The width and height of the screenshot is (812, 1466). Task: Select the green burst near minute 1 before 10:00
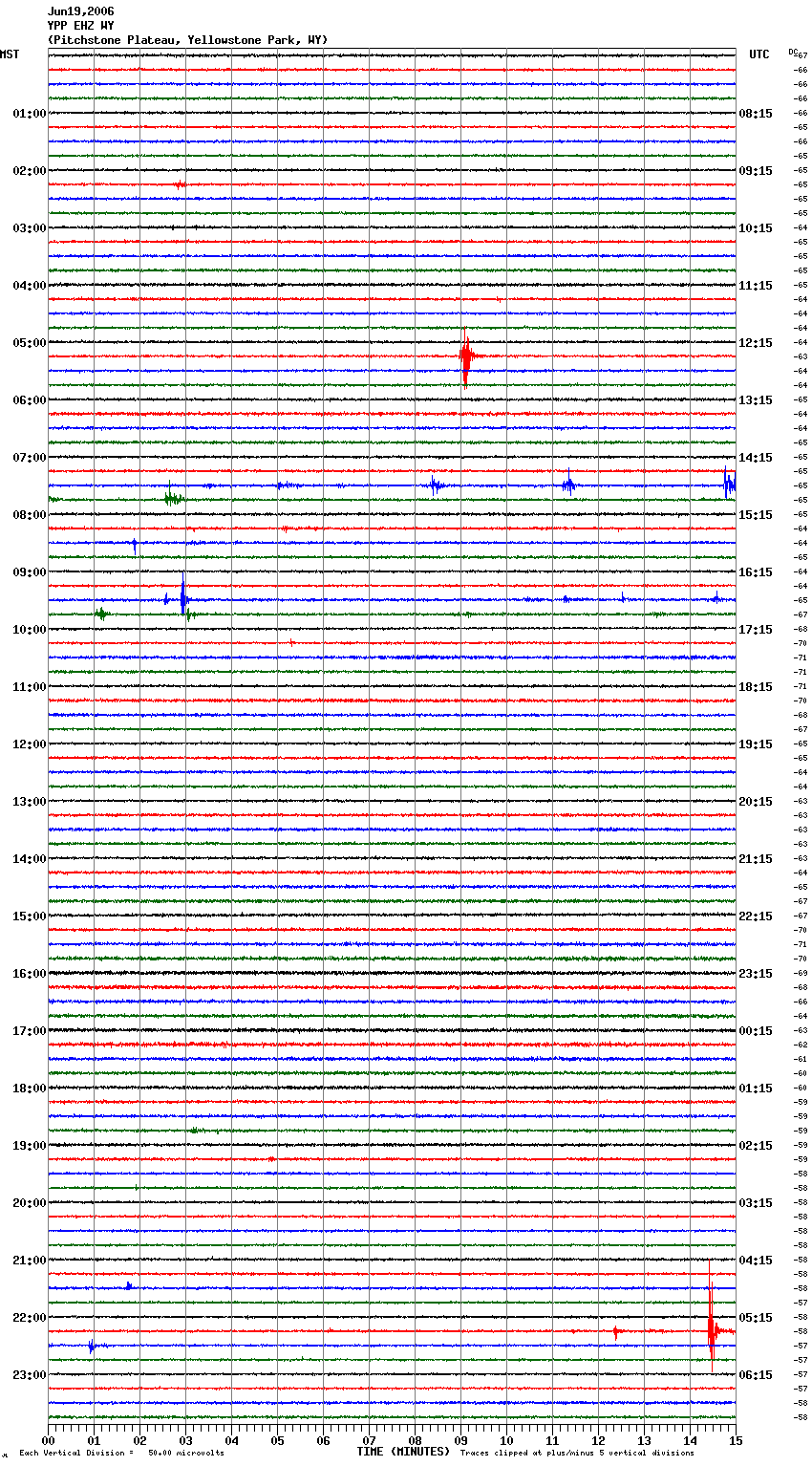(101, 614)
